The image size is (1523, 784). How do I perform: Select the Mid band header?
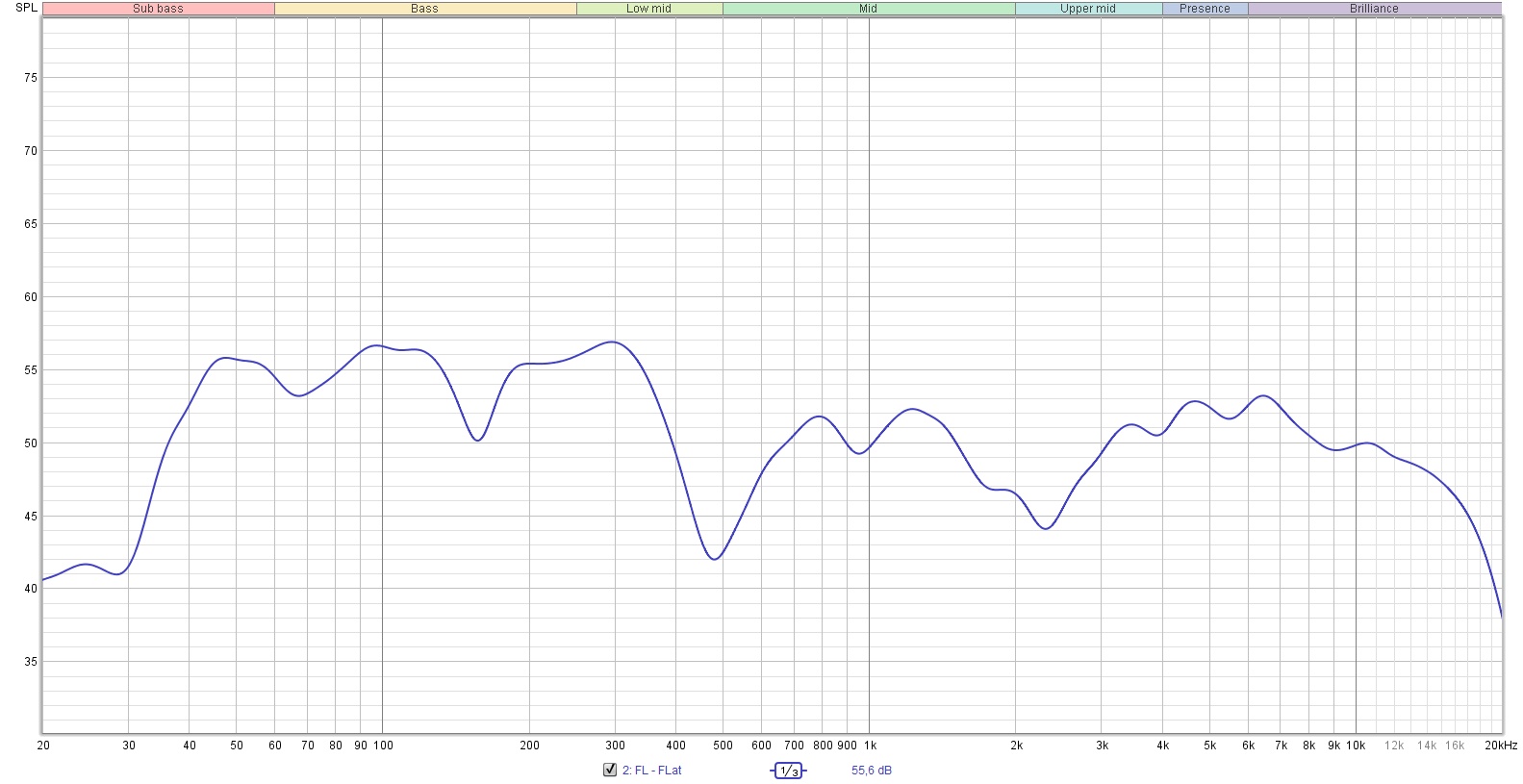click(x=869, y=9)
